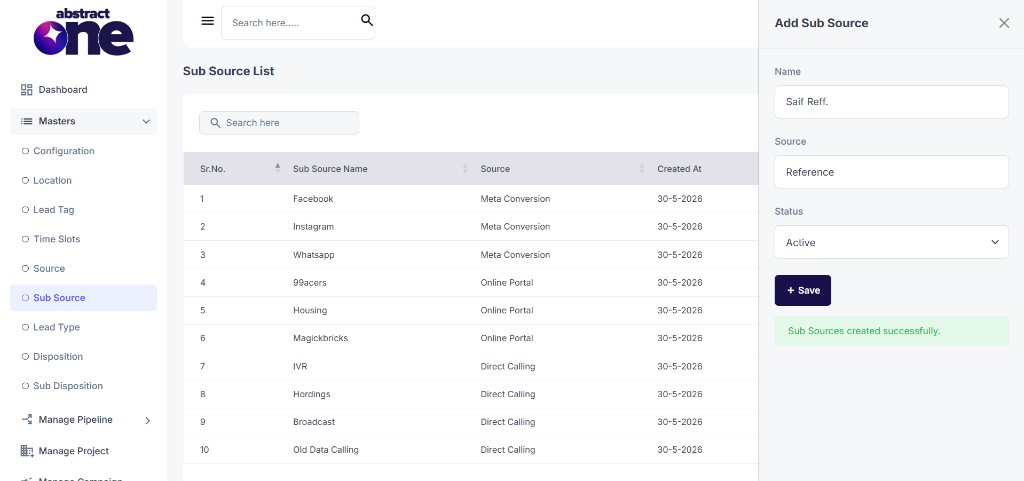Sort by Sr.No. column arrows

tap(278, 168)
